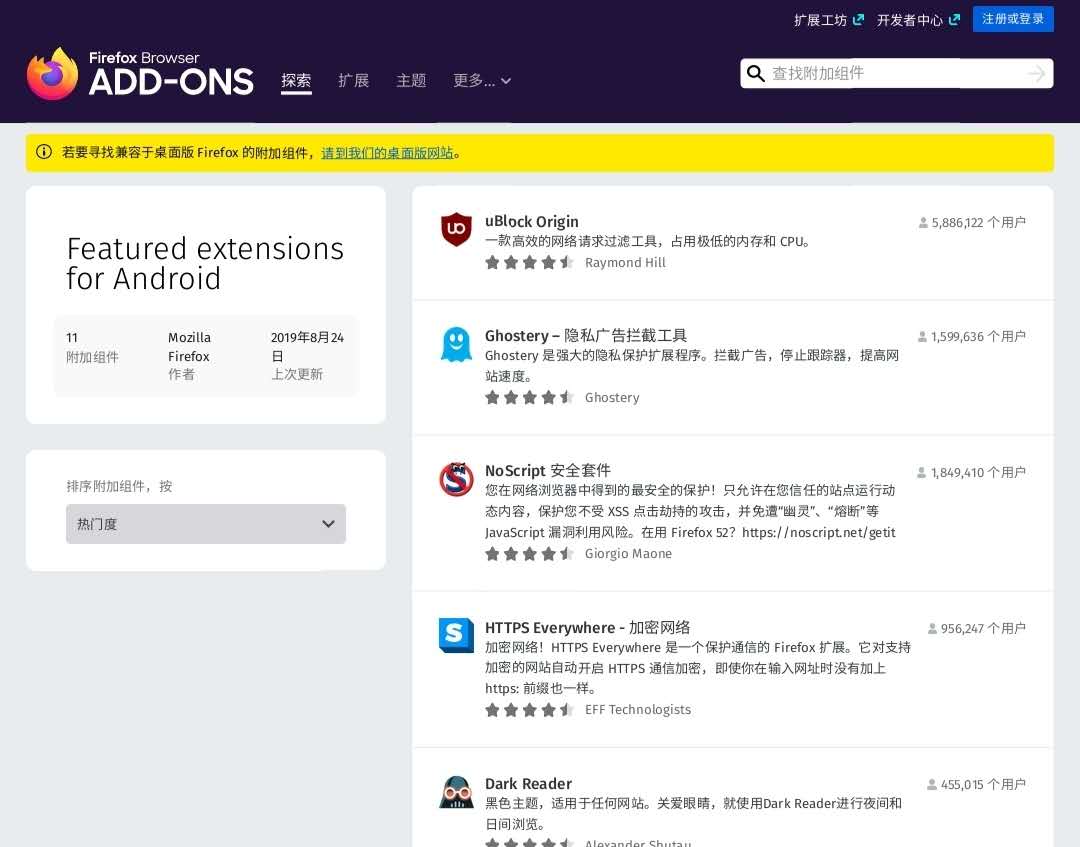Click the star rating for uBlock Origin
The image size is (1080, 847).
pyautogui.click(x=530, y=262)
